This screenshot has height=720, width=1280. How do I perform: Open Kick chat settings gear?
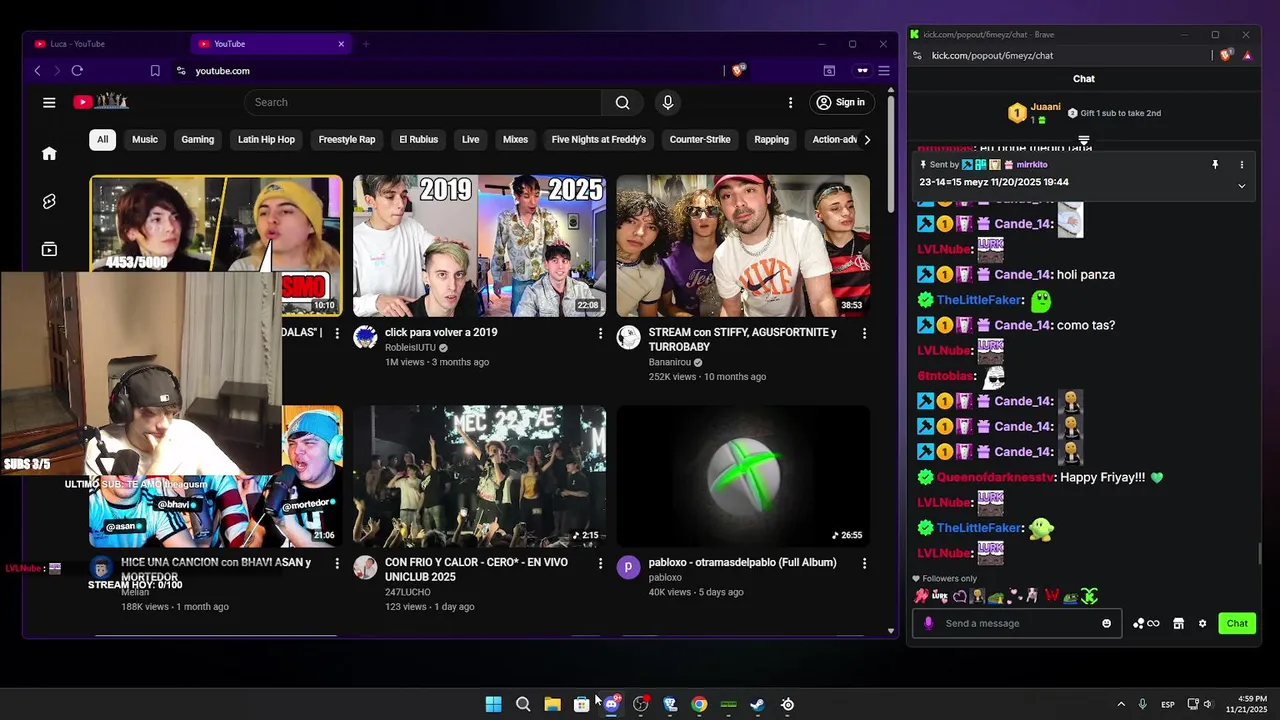click(1202, 623)
